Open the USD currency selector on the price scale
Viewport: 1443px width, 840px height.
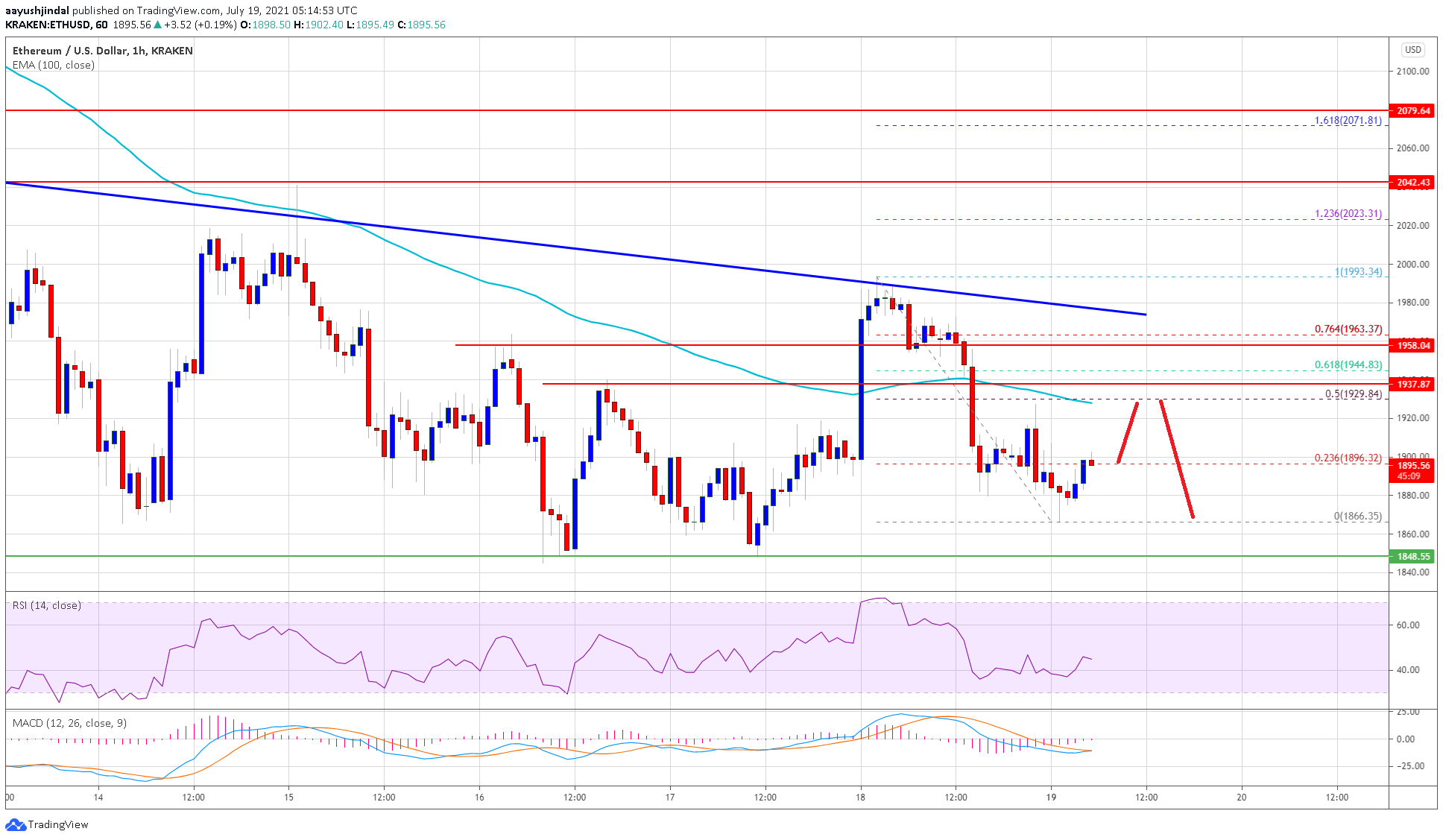pyautogui.click(x=1412, y=50)
